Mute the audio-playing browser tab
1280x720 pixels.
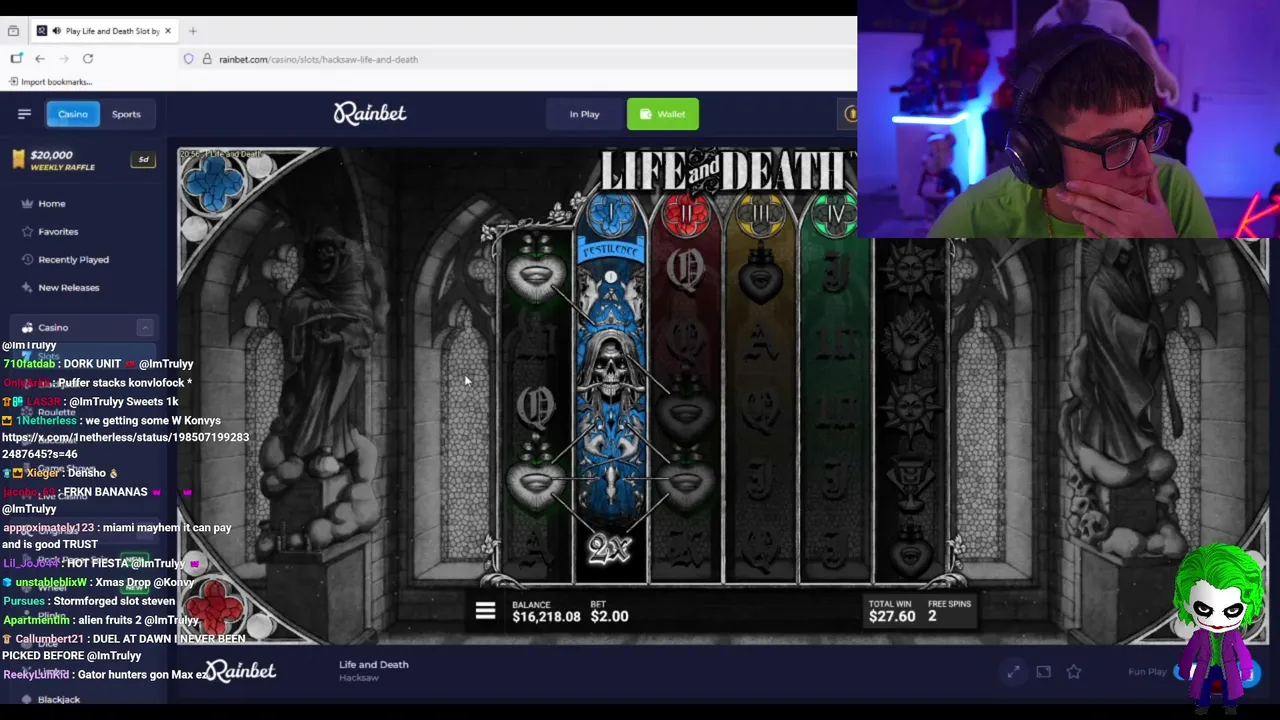(56, 31)
